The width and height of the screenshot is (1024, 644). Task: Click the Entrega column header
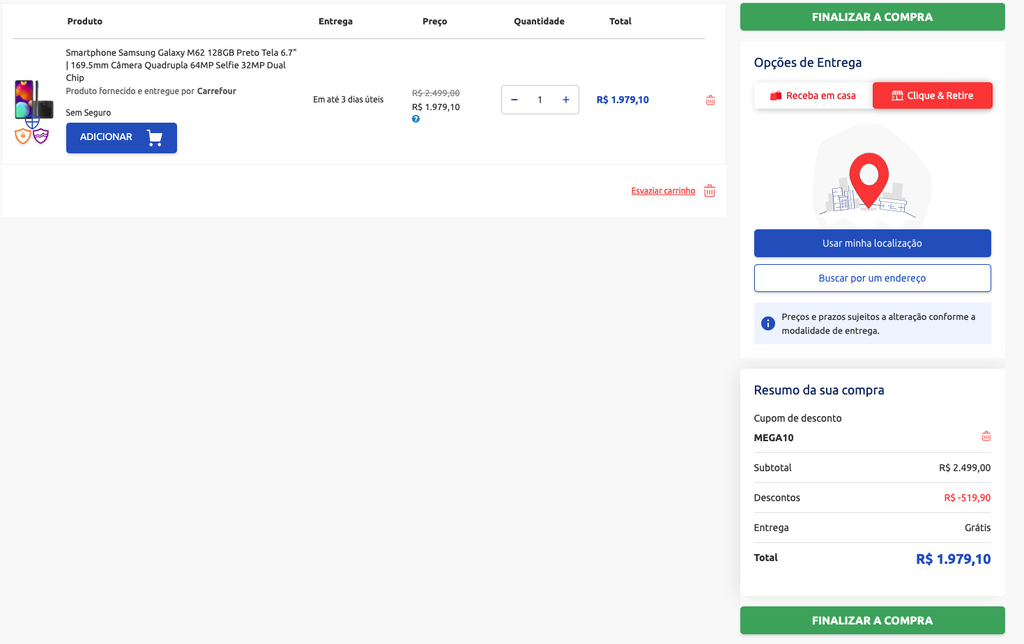pyautogui.click(x=336, y=21)
